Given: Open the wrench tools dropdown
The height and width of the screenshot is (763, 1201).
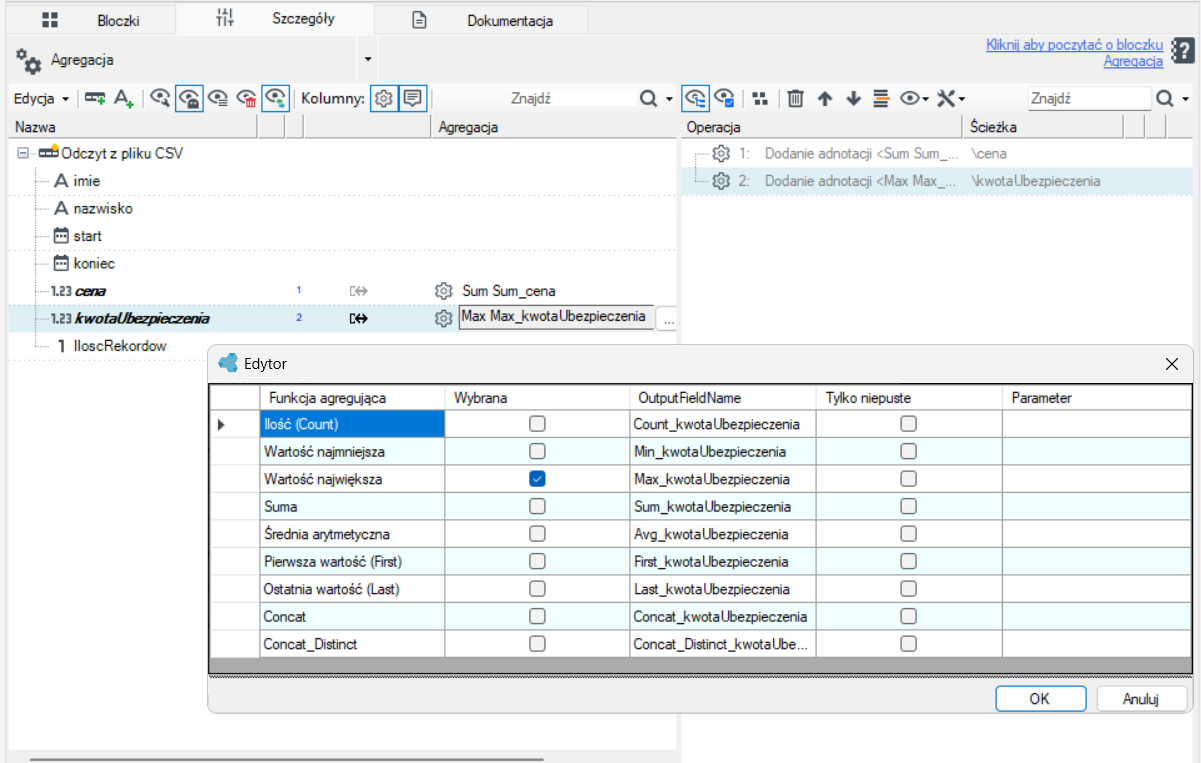Looking at the screenshot, I should click(950, 99).
